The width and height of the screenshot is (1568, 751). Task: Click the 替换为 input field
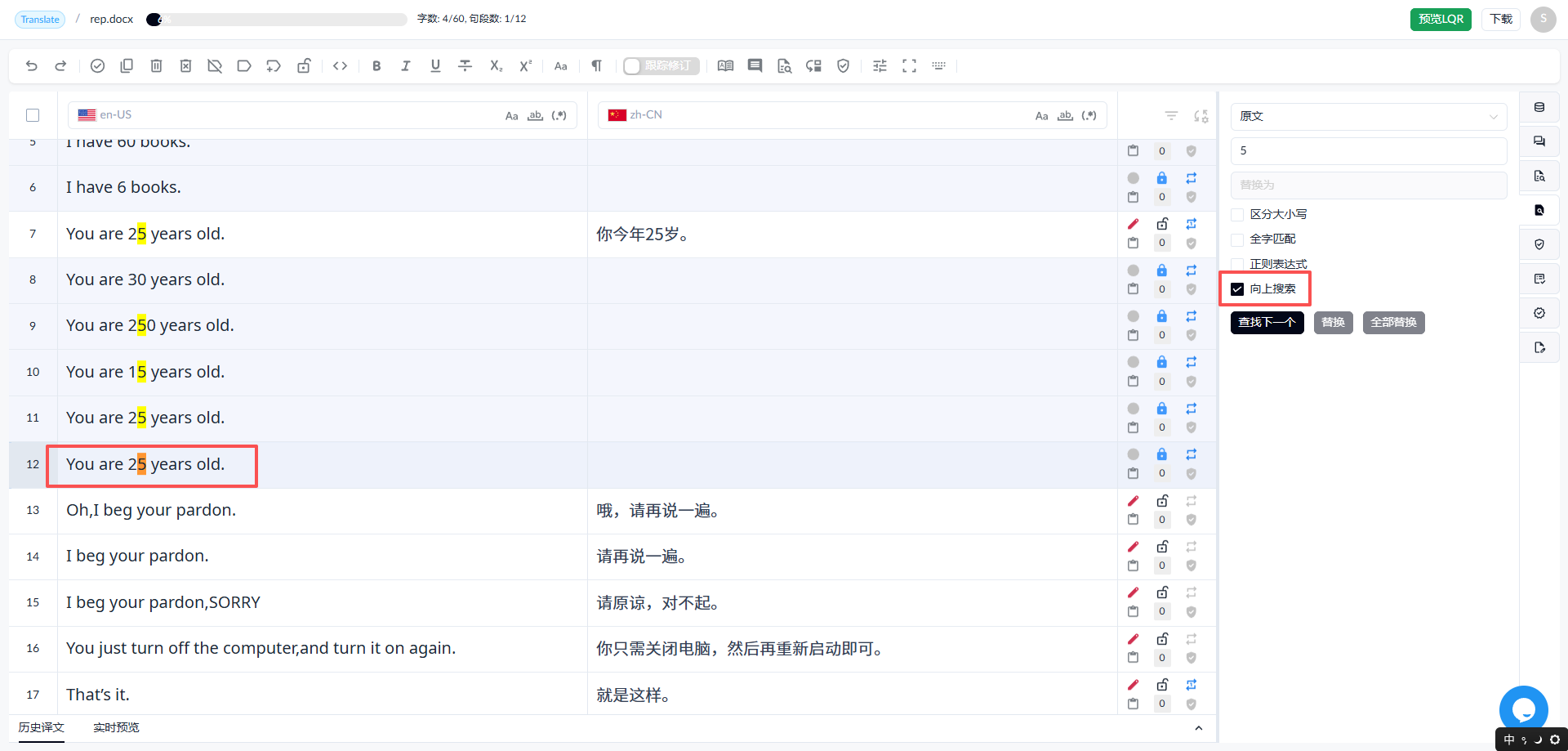pyautogui.click(x=1369, y=185)
